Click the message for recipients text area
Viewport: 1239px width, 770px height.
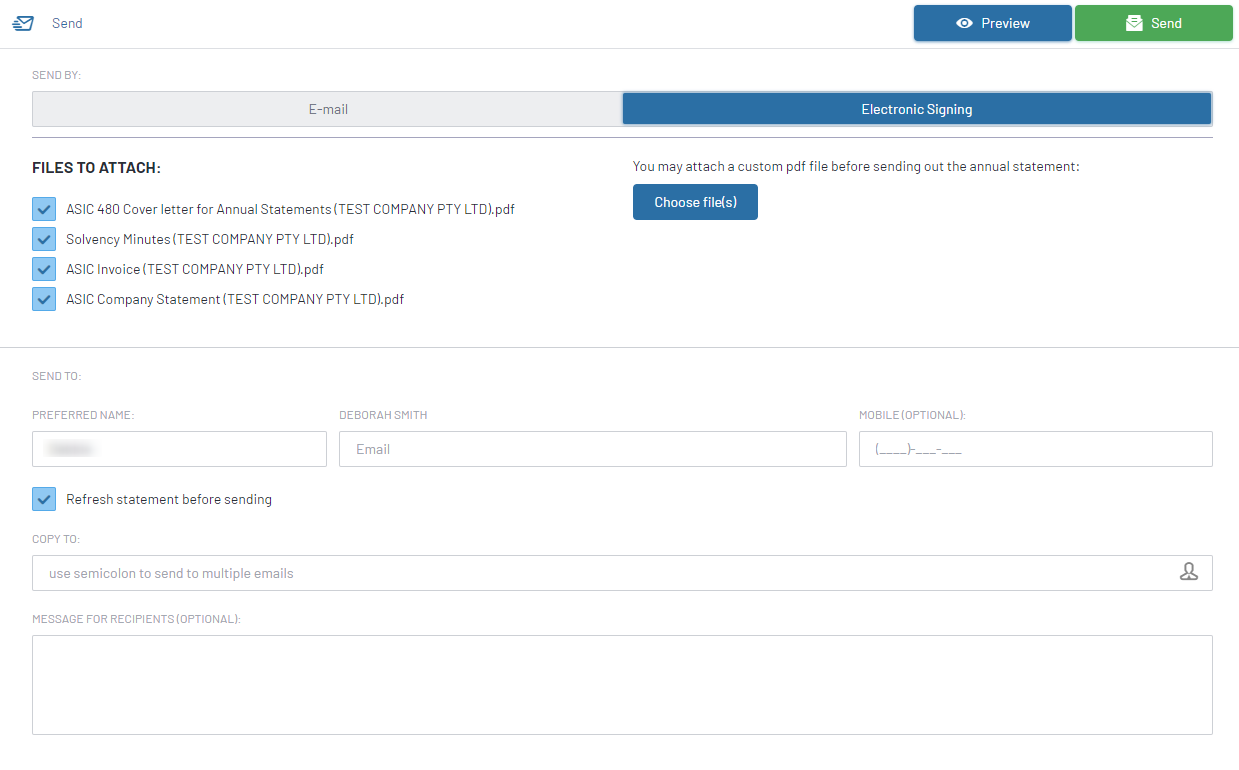tap(620, 684)
